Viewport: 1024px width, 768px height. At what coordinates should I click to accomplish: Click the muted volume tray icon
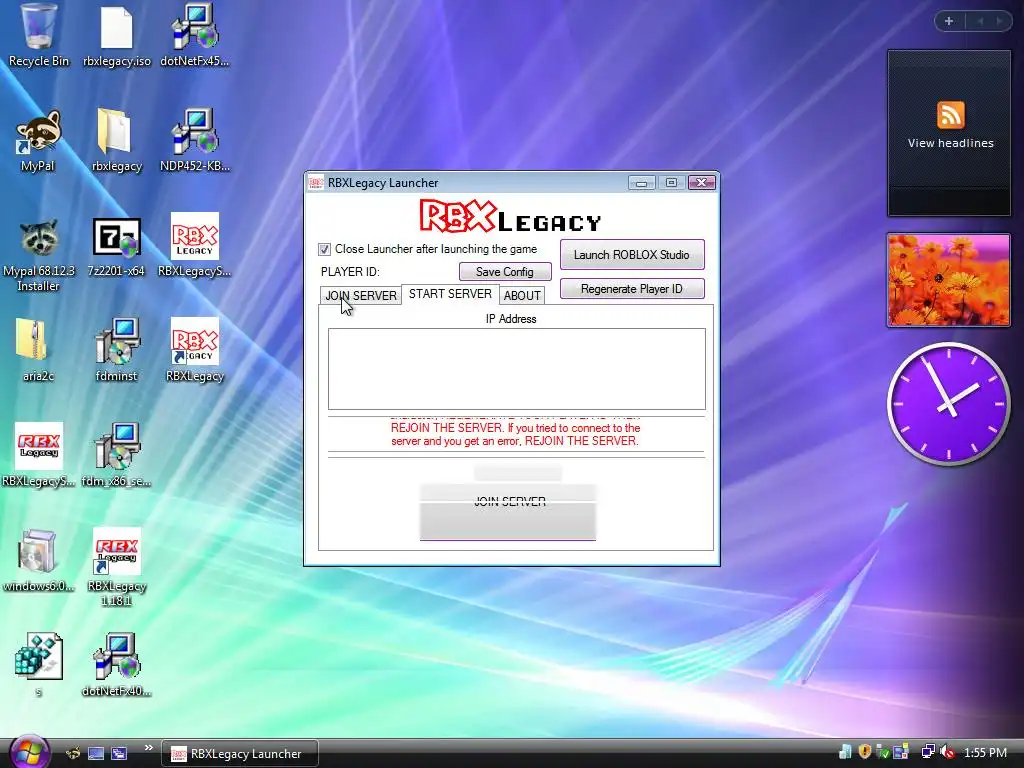click(948, 752)
